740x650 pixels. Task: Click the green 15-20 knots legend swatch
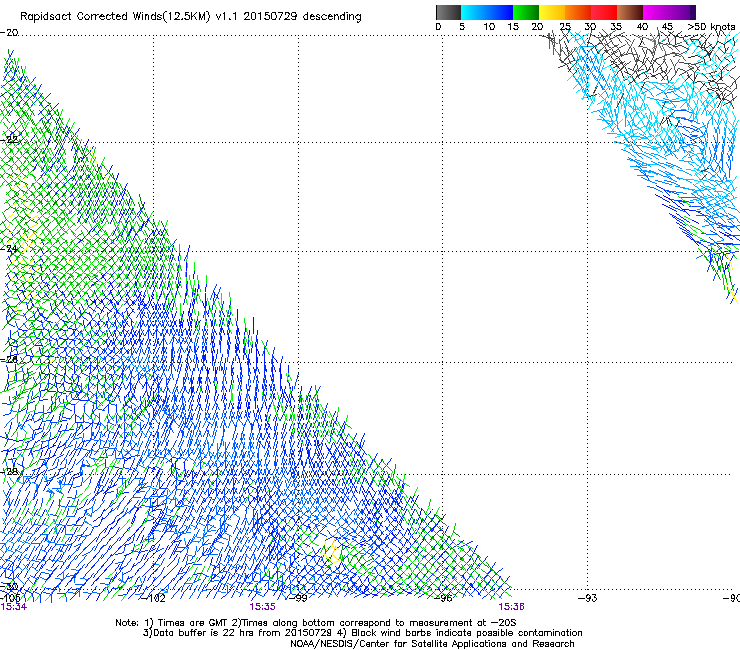pos(526,12)
